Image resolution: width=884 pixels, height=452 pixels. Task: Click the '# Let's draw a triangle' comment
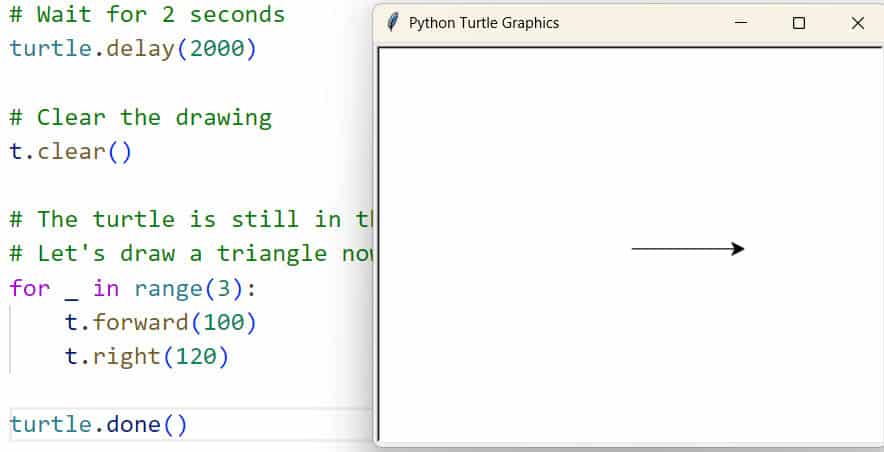(191, 254)
